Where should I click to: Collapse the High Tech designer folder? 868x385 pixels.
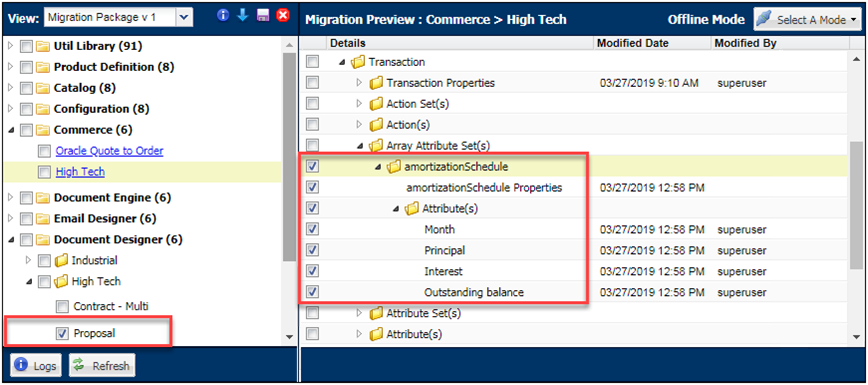29,281
